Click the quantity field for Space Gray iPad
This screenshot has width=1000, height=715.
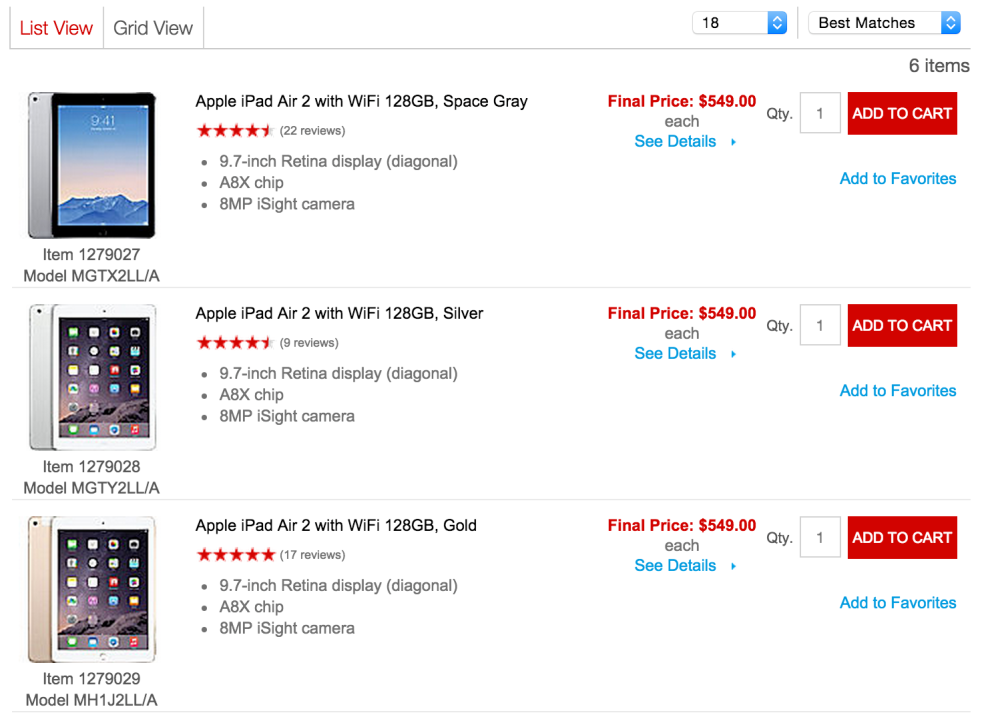pos(820,114)
